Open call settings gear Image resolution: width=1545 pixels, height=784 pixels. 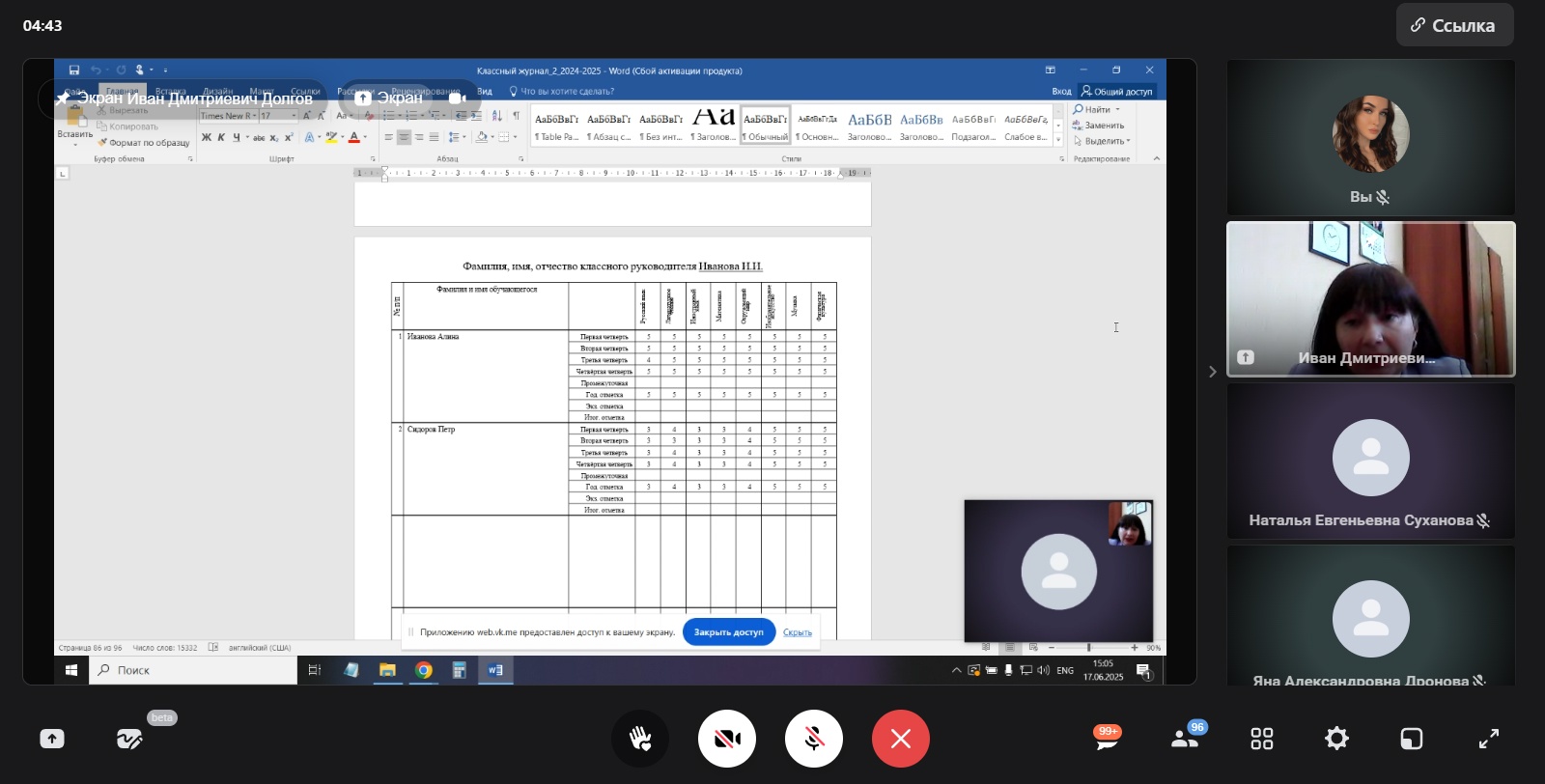coord(1336,739)
